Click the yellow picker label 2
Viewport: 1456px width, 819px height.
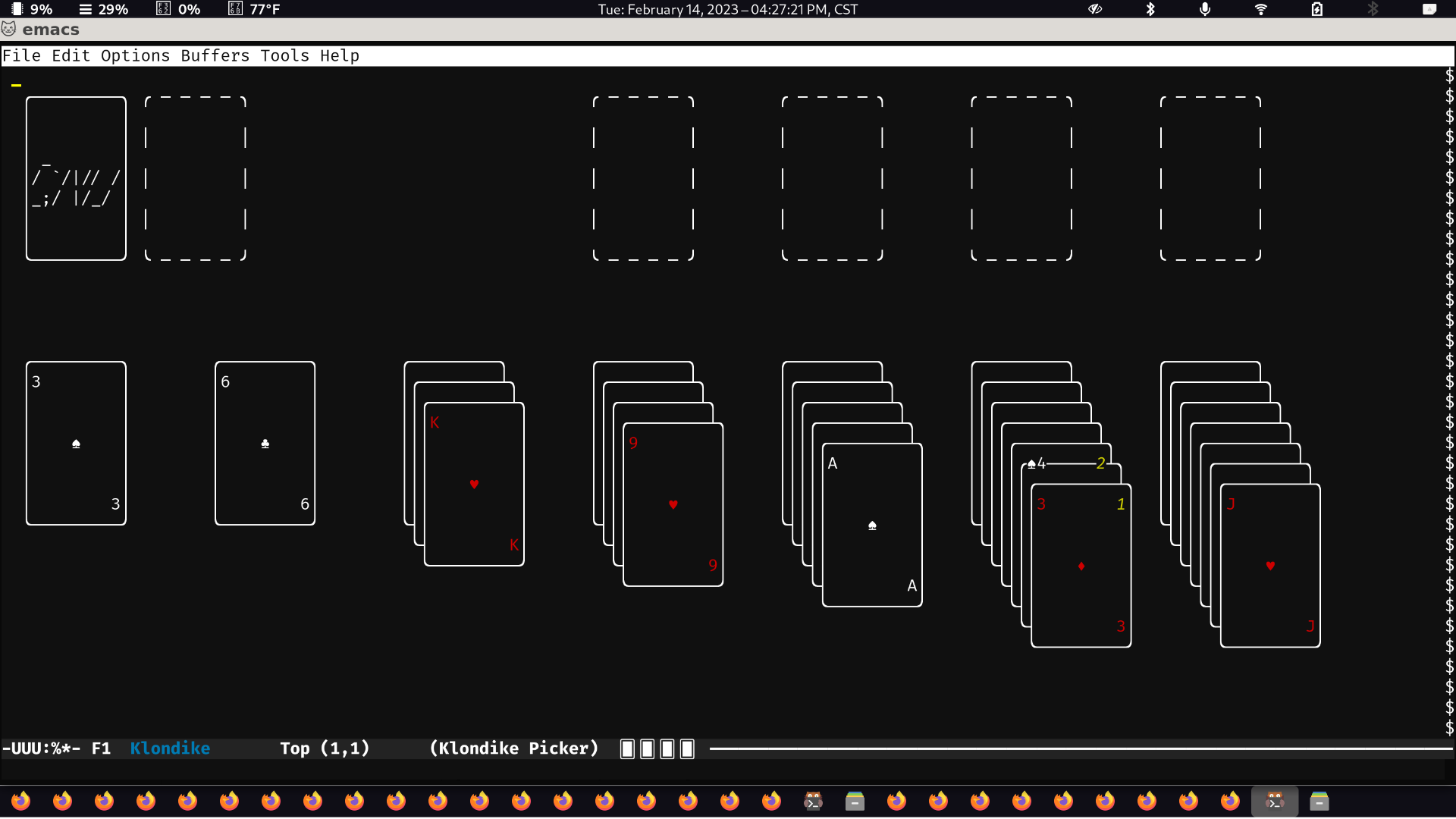tap(1101, 463)
